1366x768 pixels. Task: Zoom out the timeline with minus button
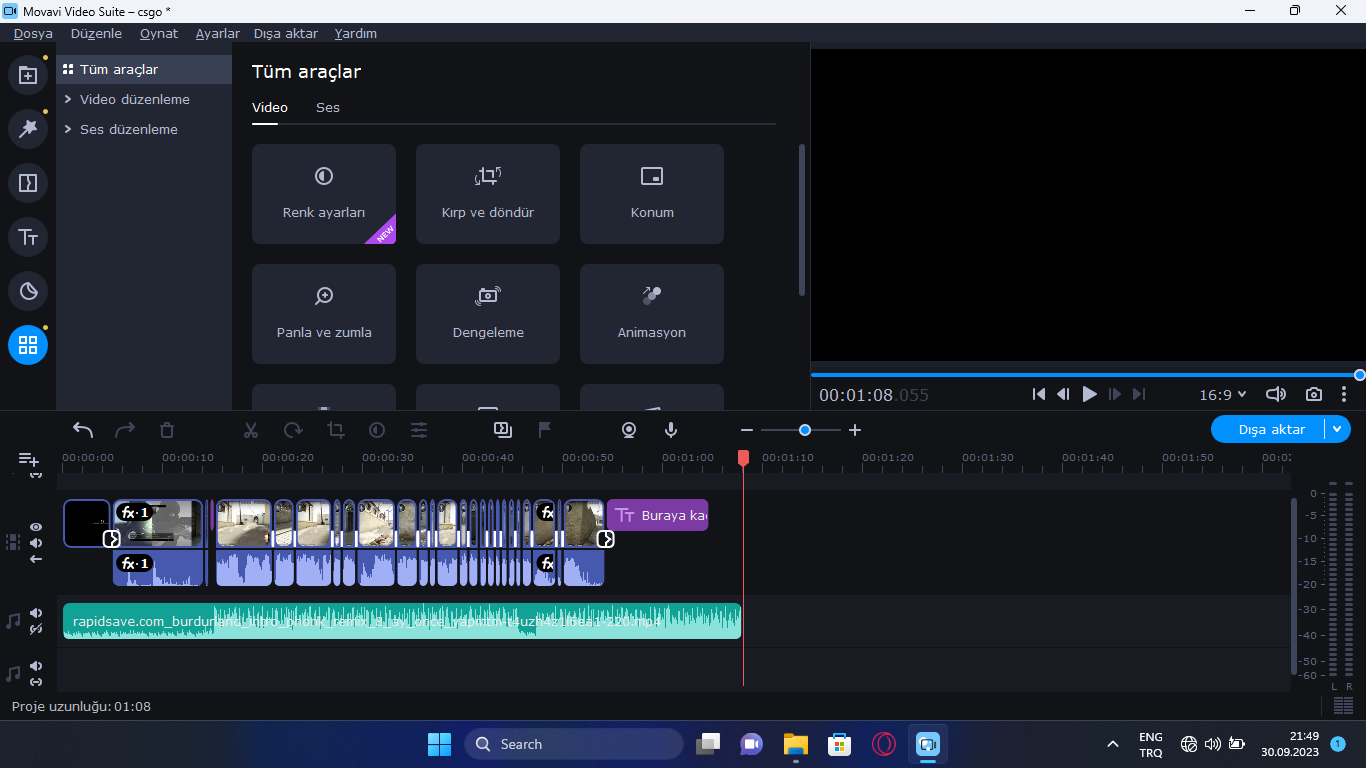746,430
